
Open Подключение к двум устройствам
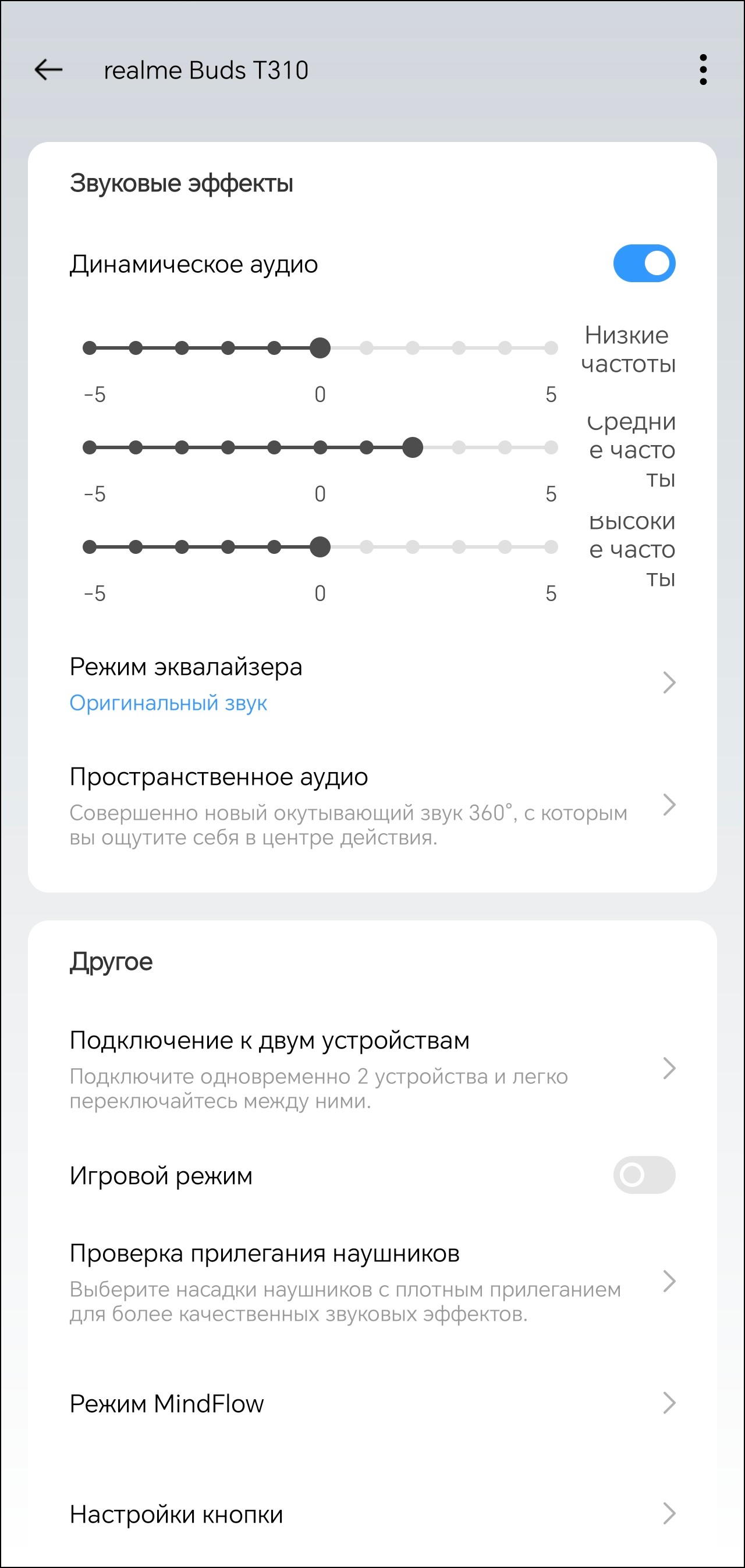click(269, 1041)
